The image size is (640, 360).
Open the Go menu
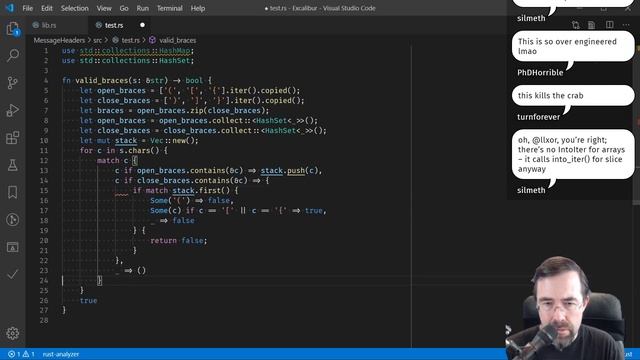click(x=124, y=8)
